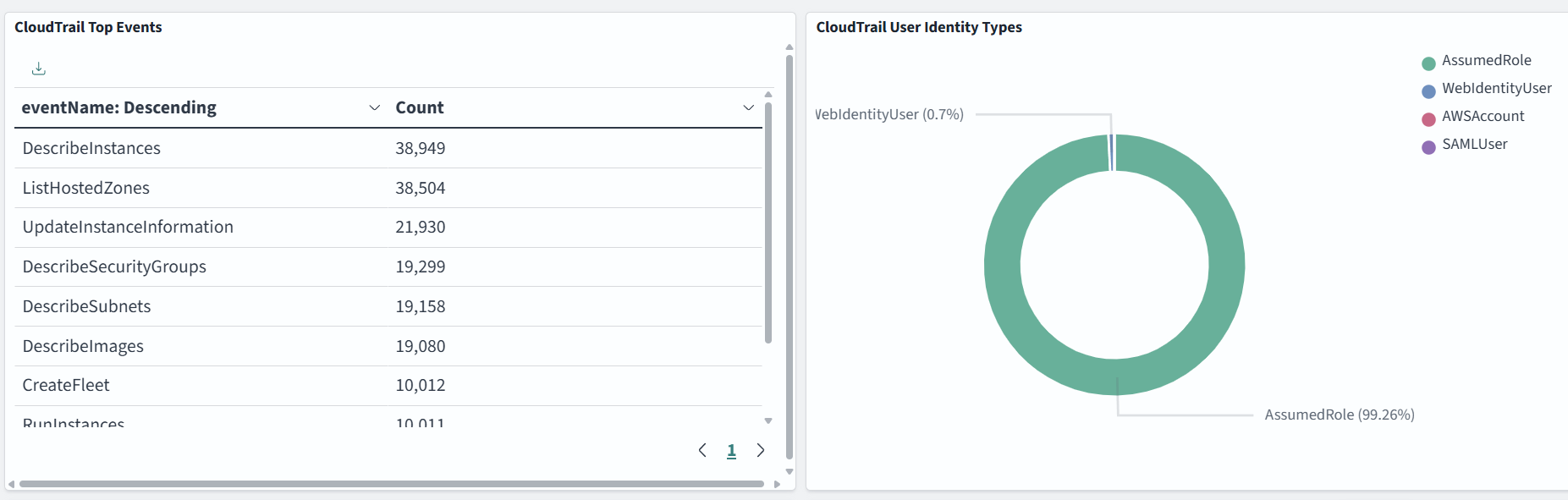The width and height of the screenshot is (1568, 500).
Task: Click the inner table scroll-up arrow
Action: click(x=768, y=94)
